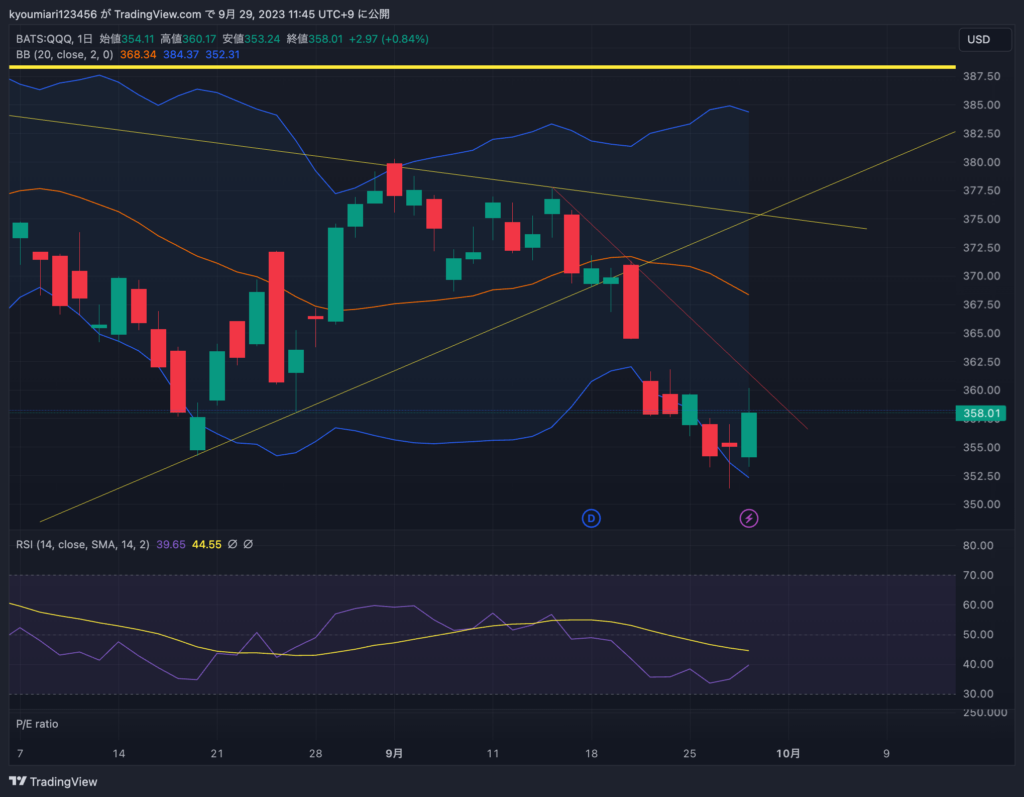Click the P/E ratio pane label
The image size is (1024, 797).
coord(37,724)
